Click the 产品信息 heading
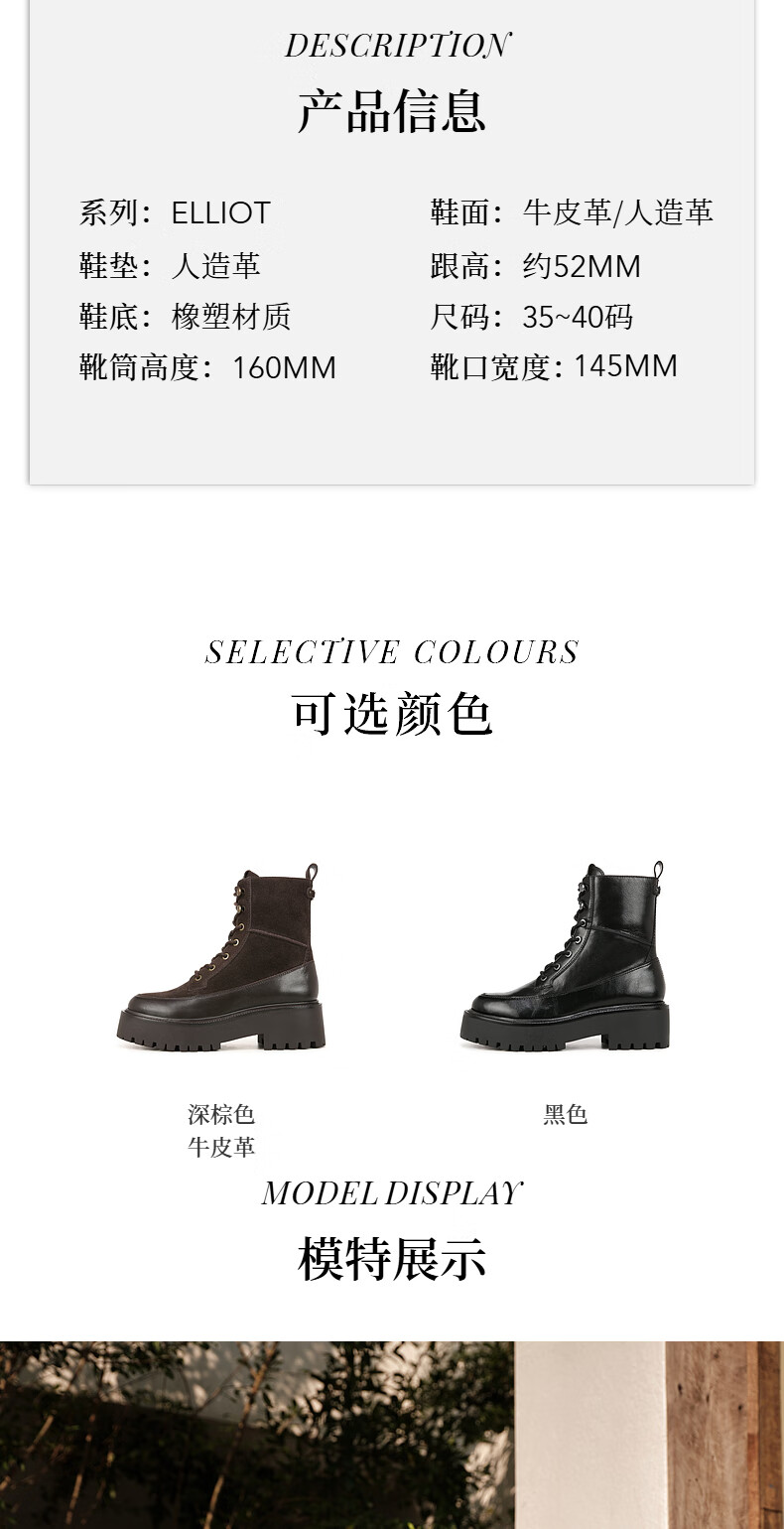This screenshot has height=1529, width=784. (x=392, y=111)
